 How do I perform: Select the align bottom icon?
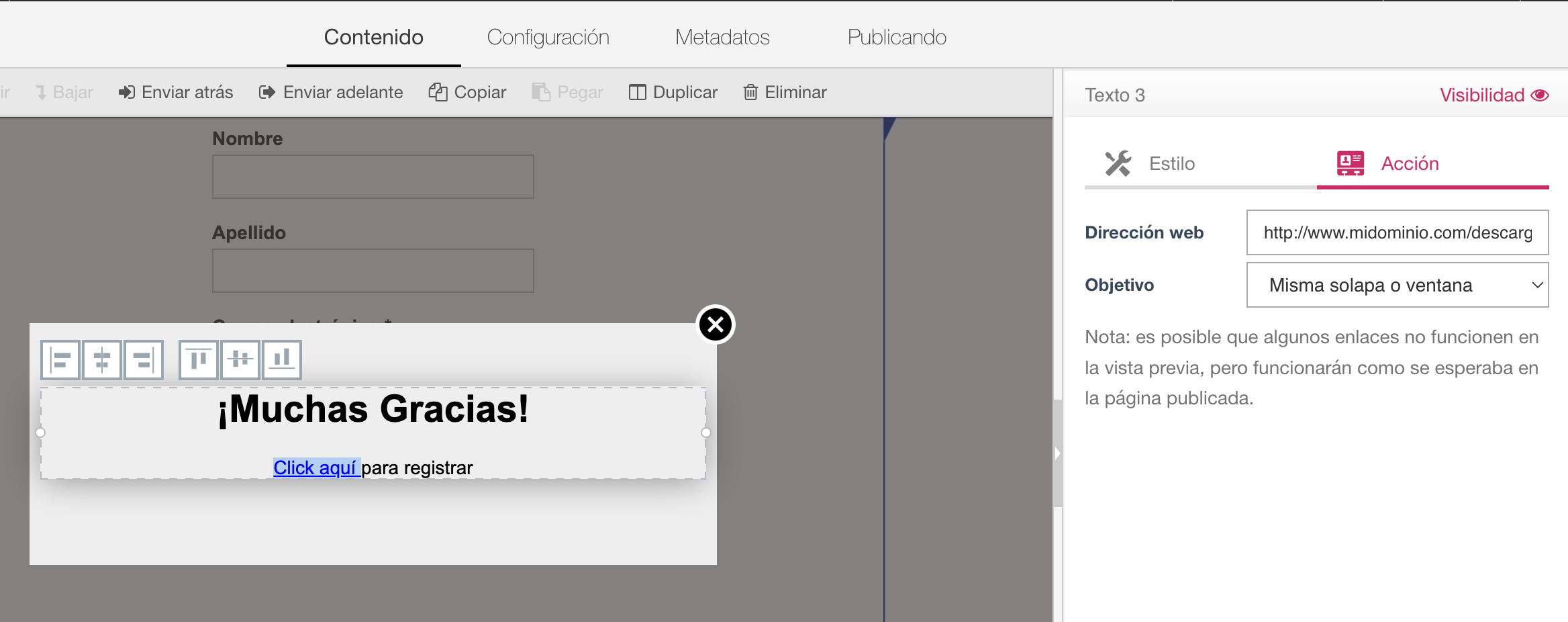[282, 360]
